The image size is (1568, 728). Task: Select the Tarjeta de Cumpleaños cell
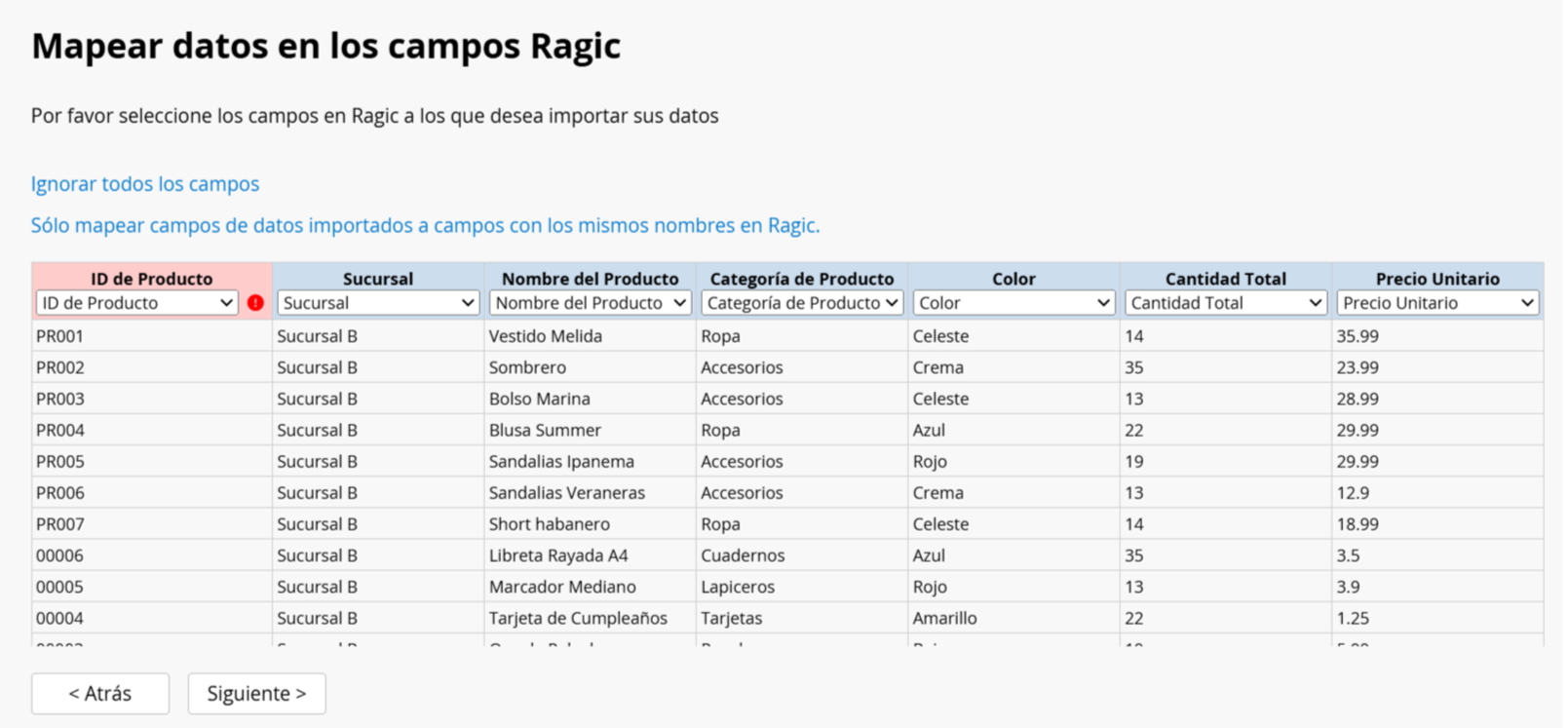590,618
